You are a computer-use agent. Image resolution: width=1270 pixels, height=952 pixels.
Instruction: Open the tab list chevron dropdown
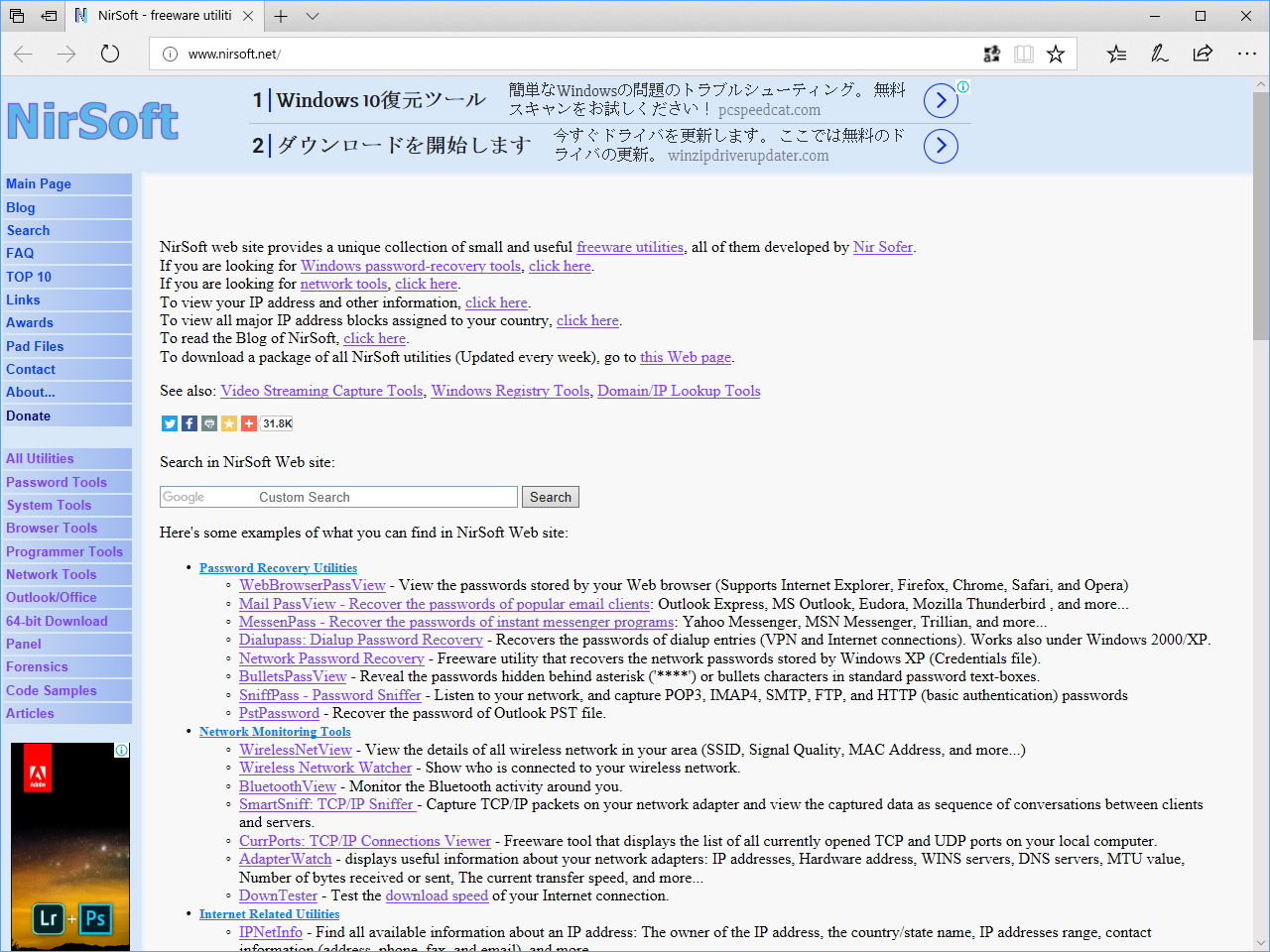pos(313,16)
